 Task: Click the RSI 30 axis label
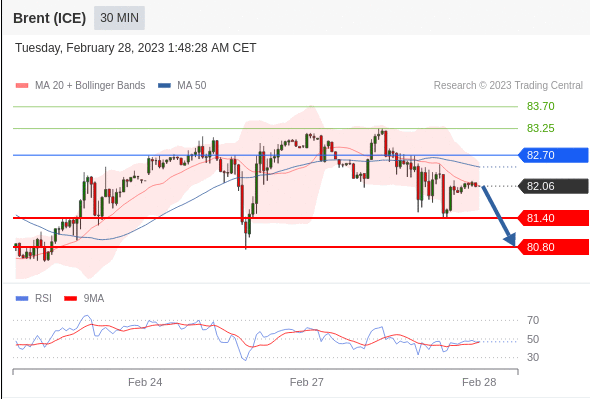533,357
